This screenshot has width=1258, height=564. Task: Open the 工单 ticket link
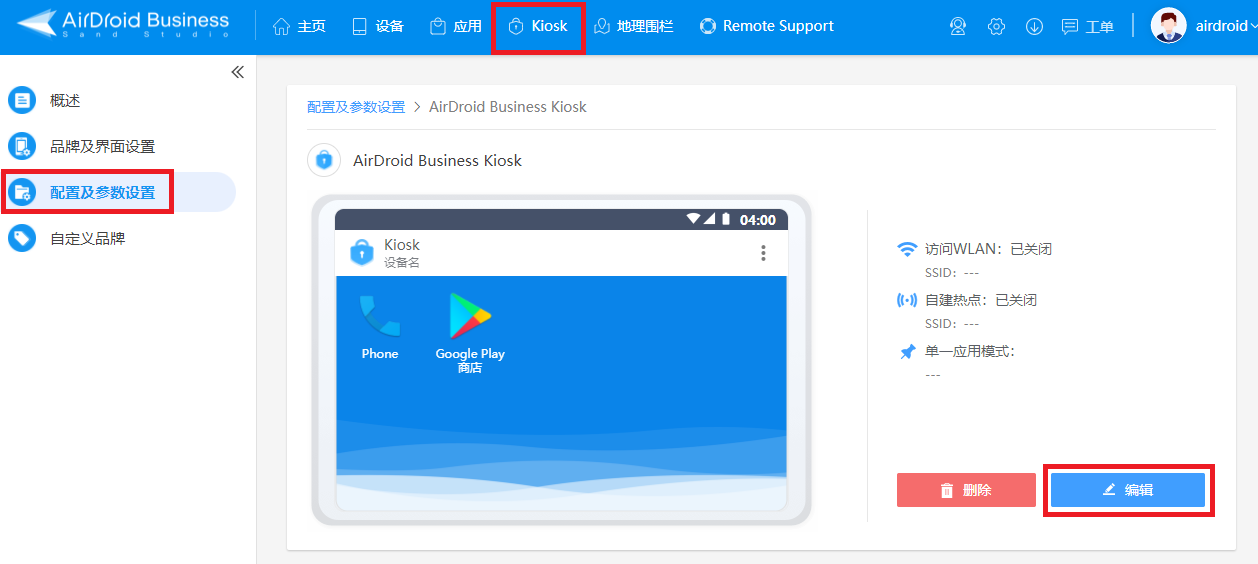coord(1087,27)
